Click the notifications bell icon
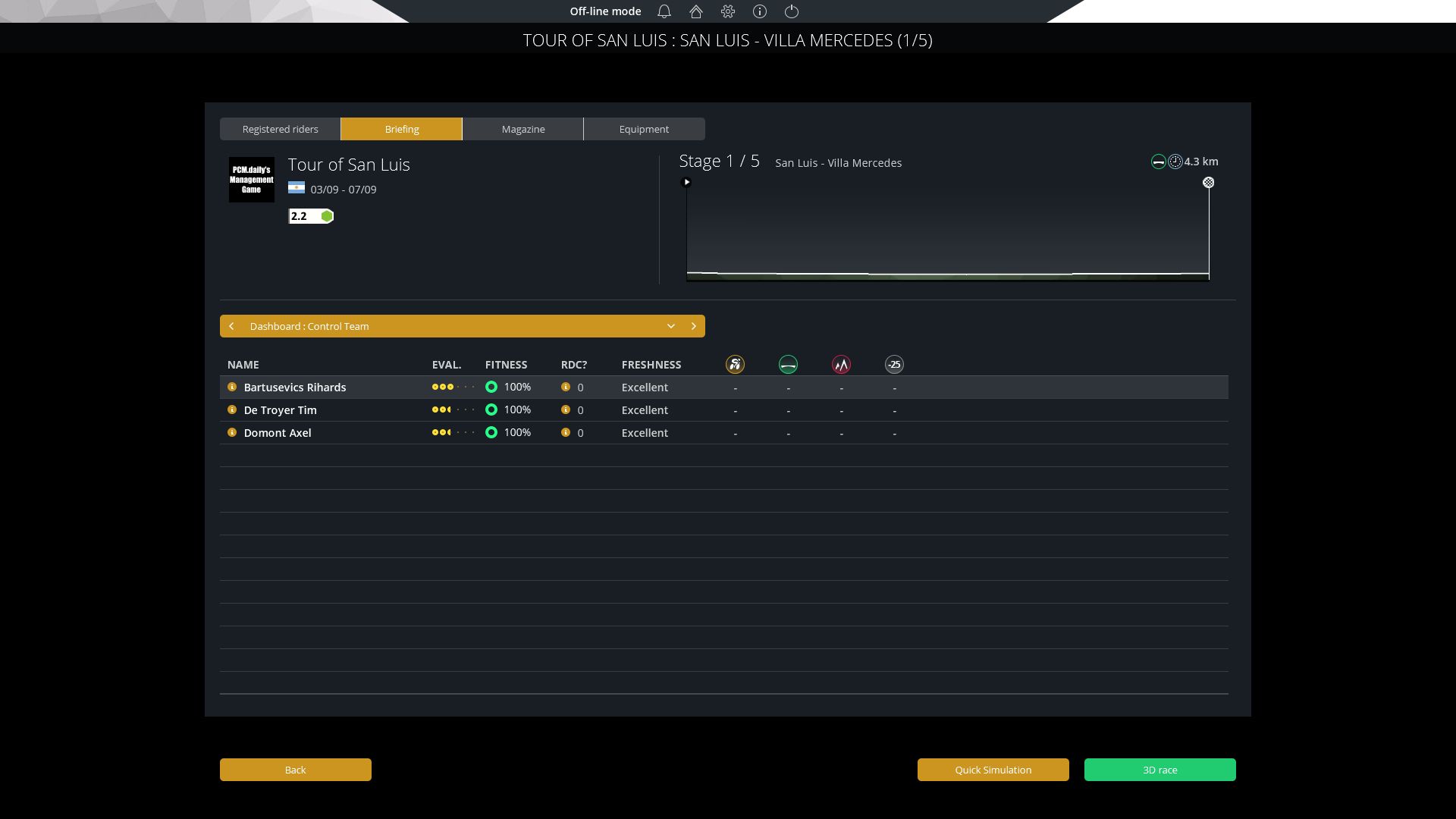Image resolution: width=1456 pixels, height=819 pixels. [664, 11]
